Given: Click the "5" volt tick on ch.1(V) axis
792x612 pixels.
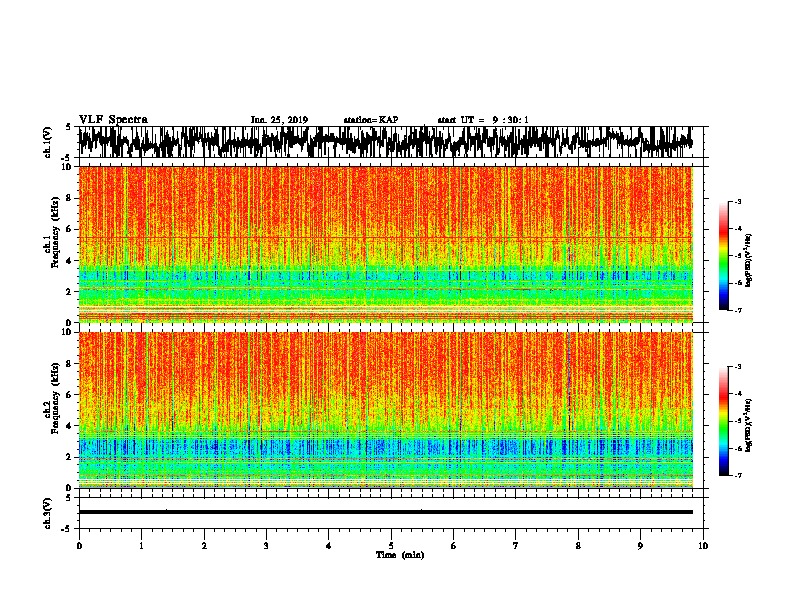Looking at the screenshot, I should pyautogui.click(x=70, y=127).
